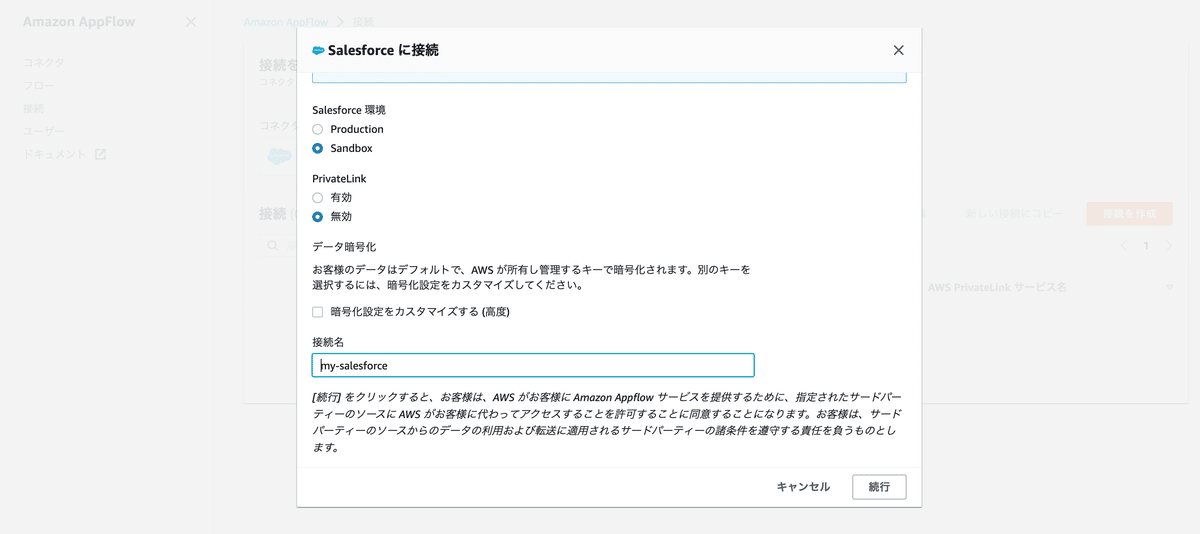Cancel with the キャンセル button
The image size is (1200, 534).
(x=803, y=487)
